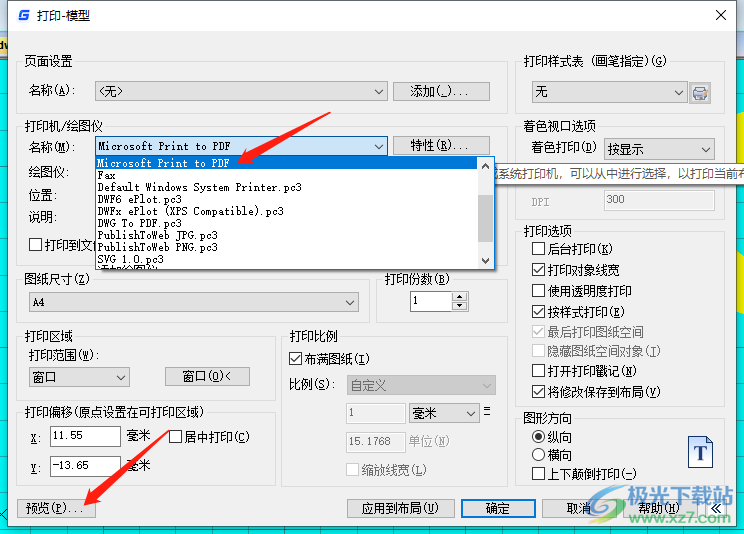Open the 图纸尺寸 A4 dropdown
Image resolution: width=744 pixels, height=534 pixels.
[x=194, y=302]
